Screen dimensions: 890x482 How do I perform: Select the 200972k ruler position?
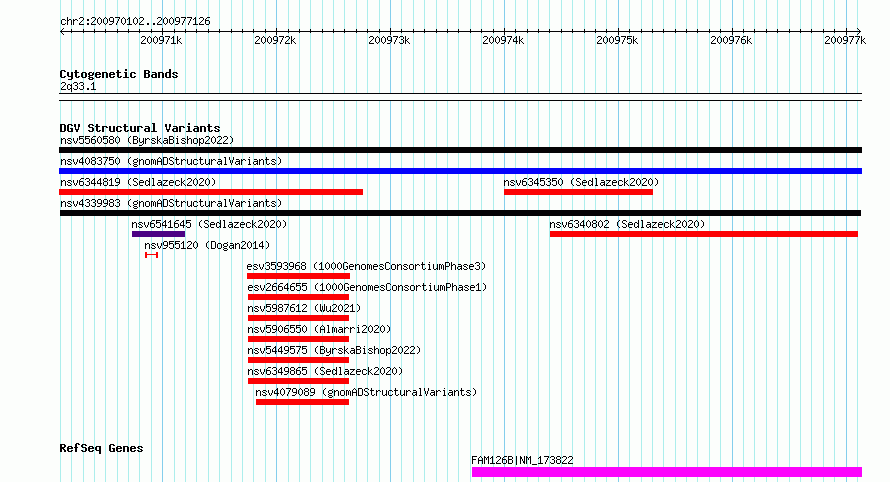click(x=275, y=40)
